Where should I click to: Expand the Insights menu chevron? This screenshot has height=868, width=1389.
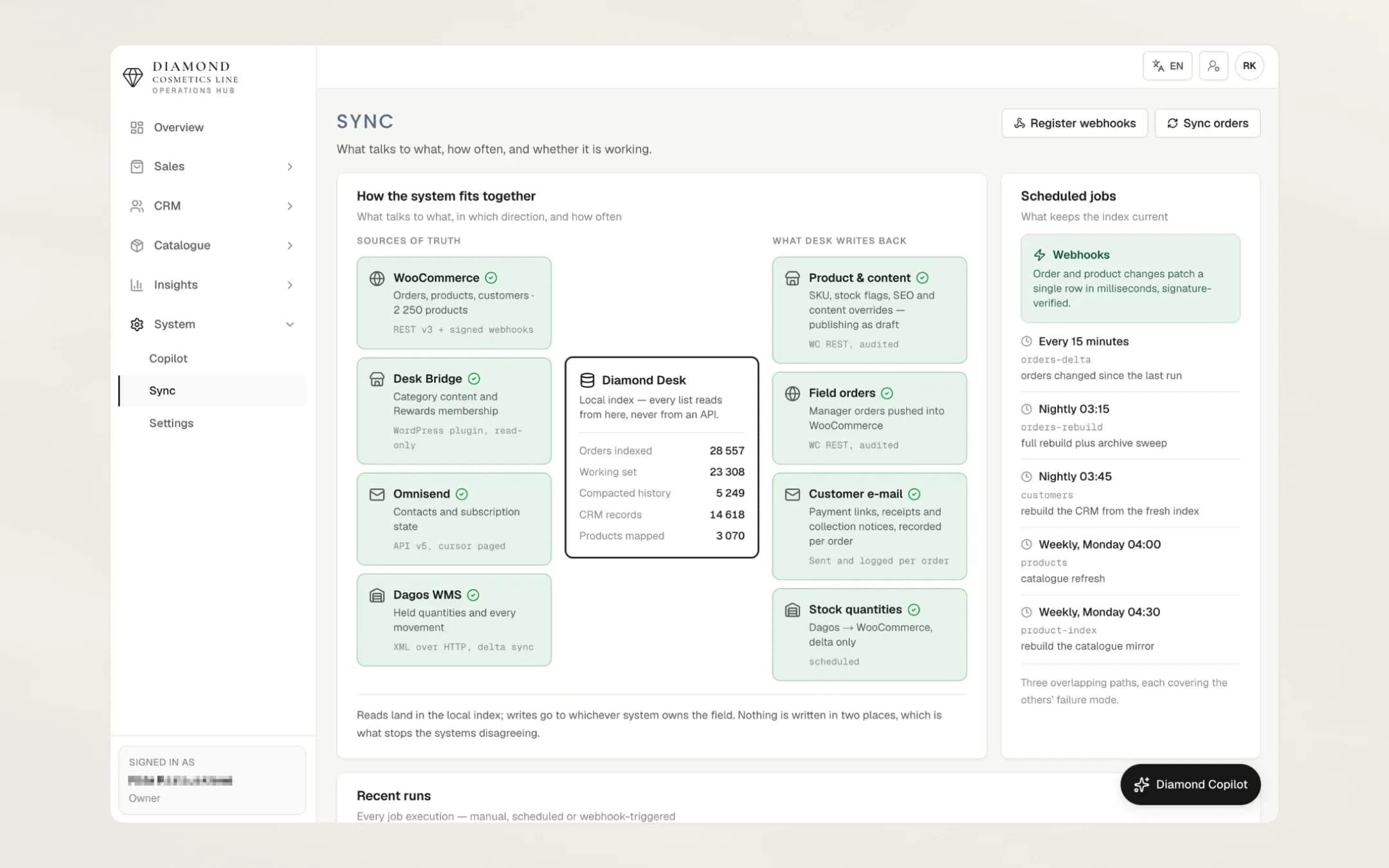coord(290,285)
